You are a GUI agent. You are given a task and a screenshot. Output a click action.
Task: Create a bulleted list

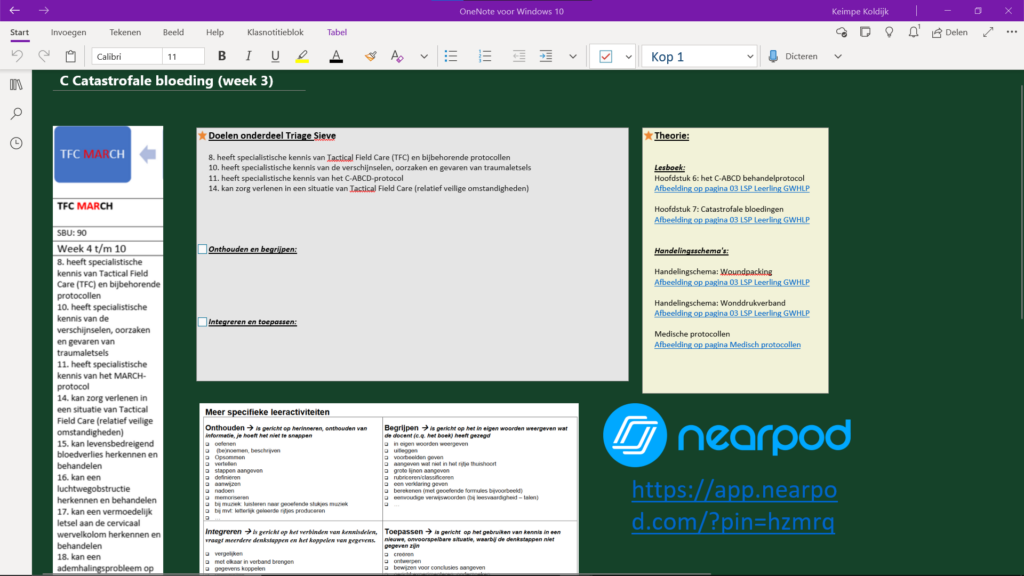tap(451, 57)
